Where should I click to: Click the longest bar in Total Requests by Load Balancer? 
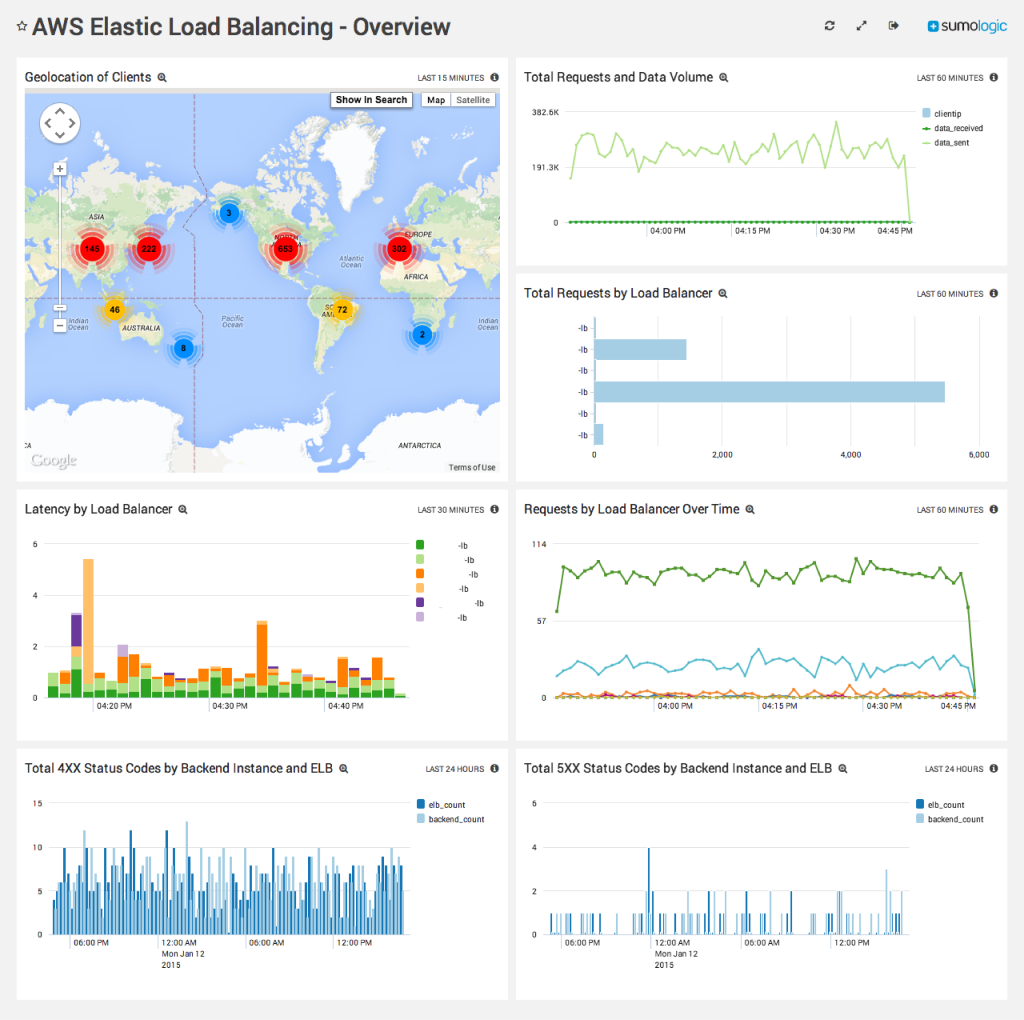click(769, 392)
